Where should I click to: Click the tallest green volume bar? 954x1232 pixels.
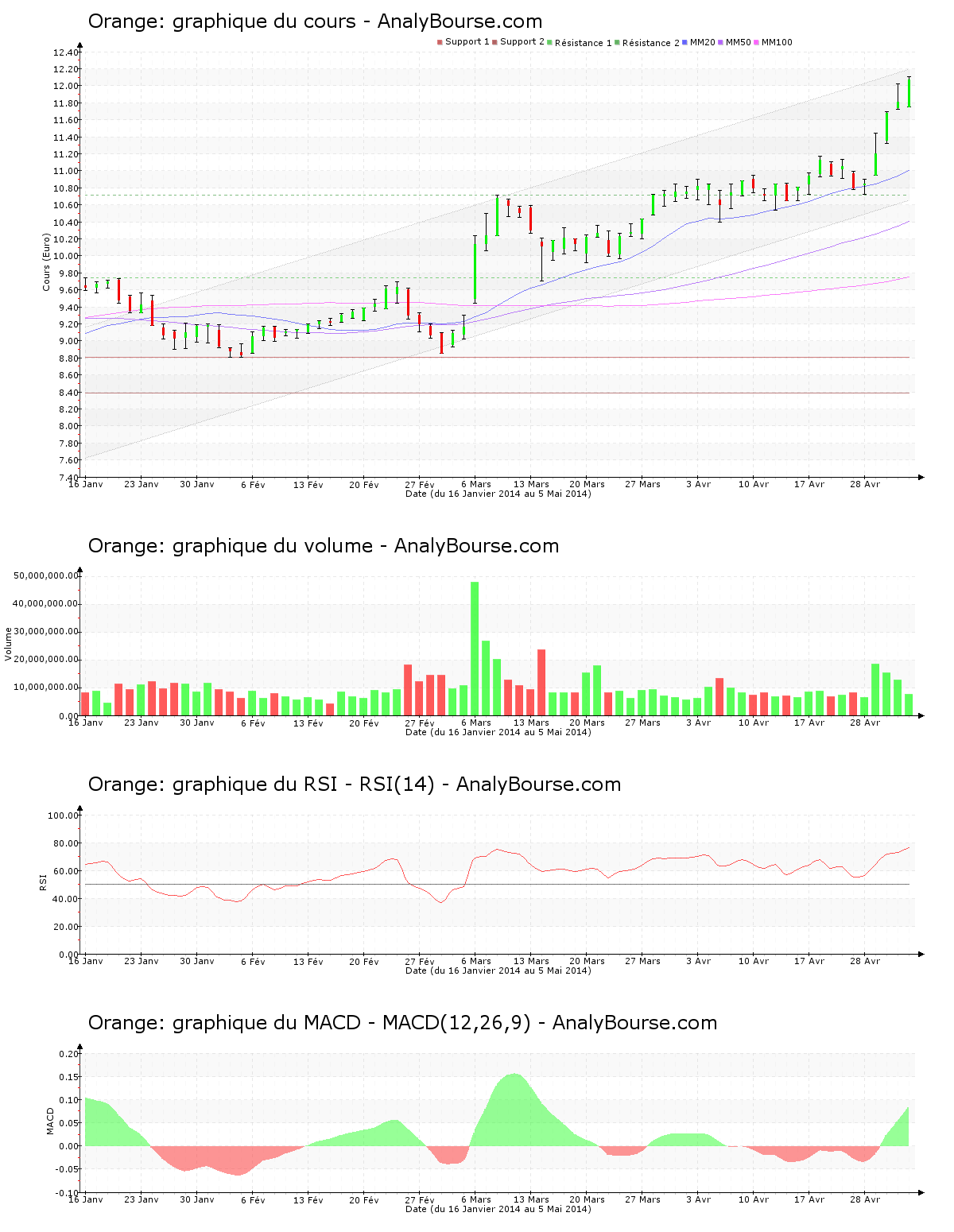tap(475, 649)
